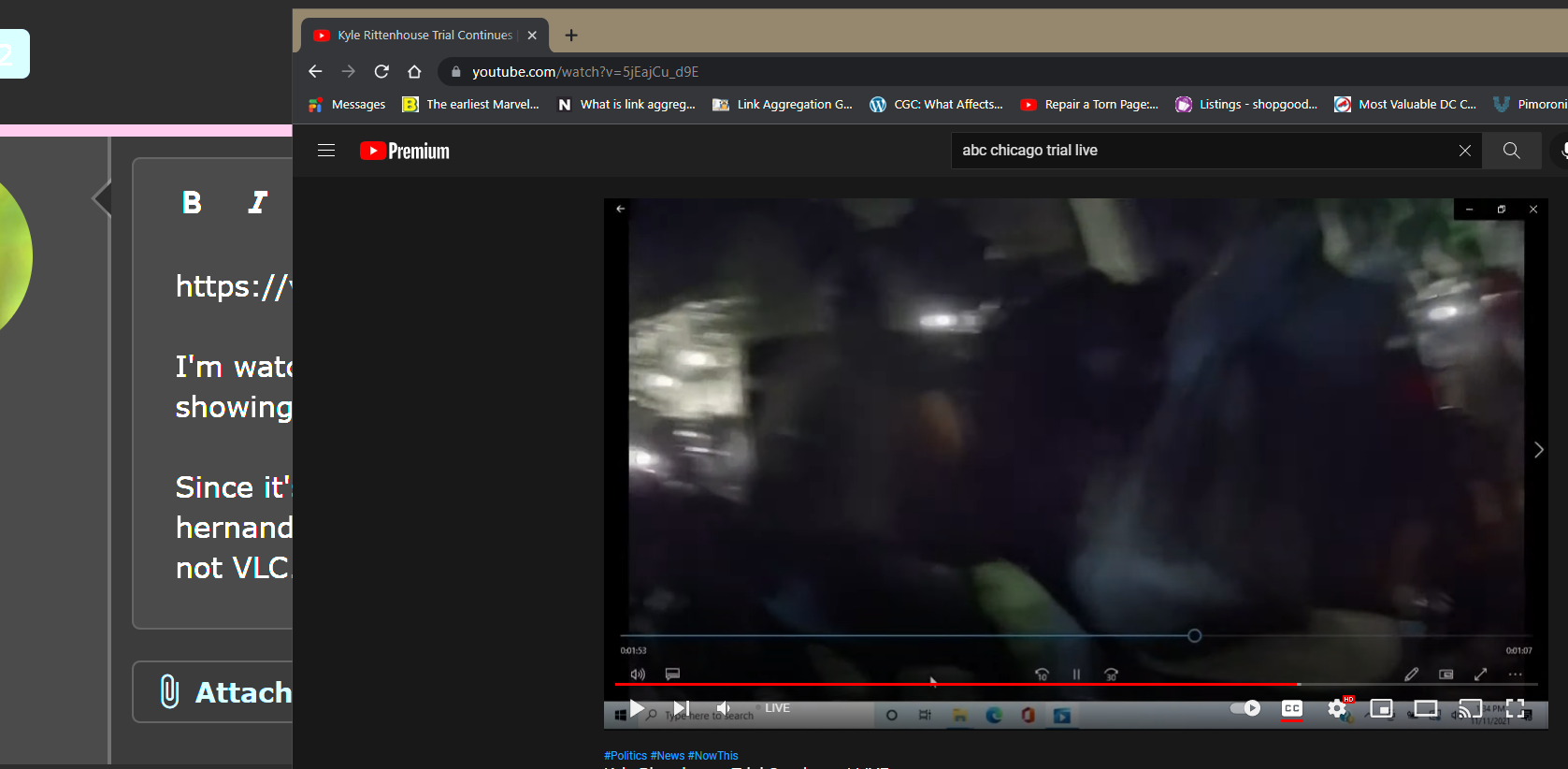The width and height of the screenshot is (1568, 769).
Task: View site information via the lock icon
Action: (456, 71)
